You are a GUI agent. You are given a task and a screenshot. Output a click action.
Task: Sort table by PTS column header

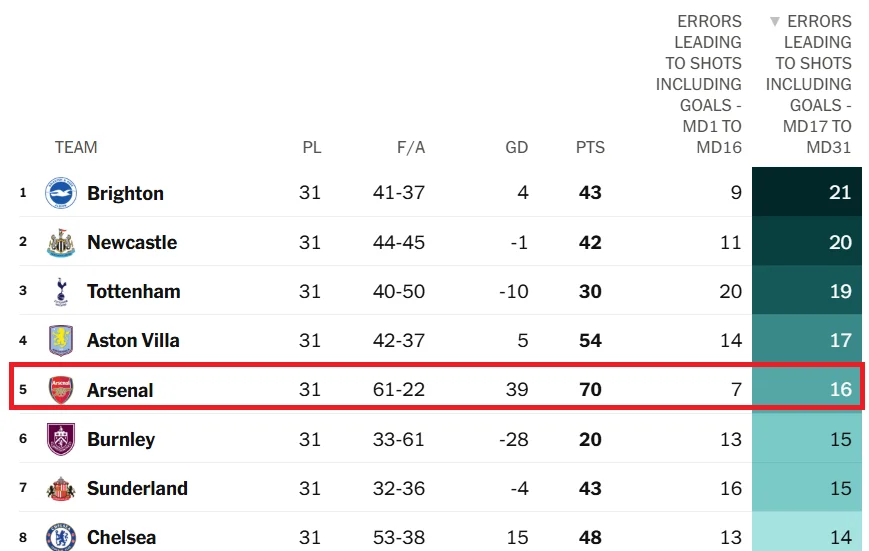click(x=590, y=148)
